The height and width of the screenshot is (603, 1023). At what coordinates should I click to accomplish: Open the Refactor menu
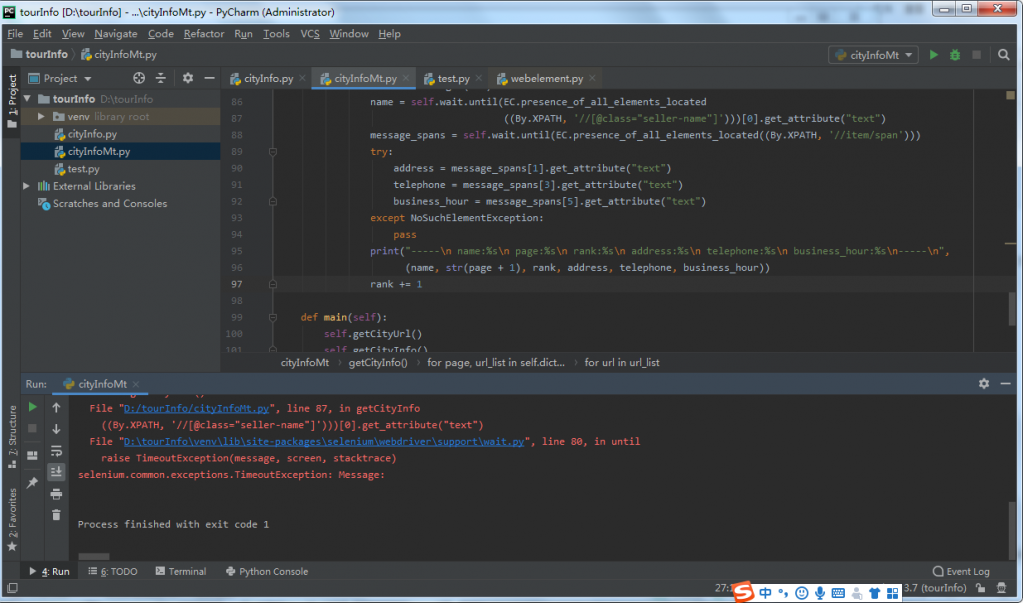[x=204, y=34]
